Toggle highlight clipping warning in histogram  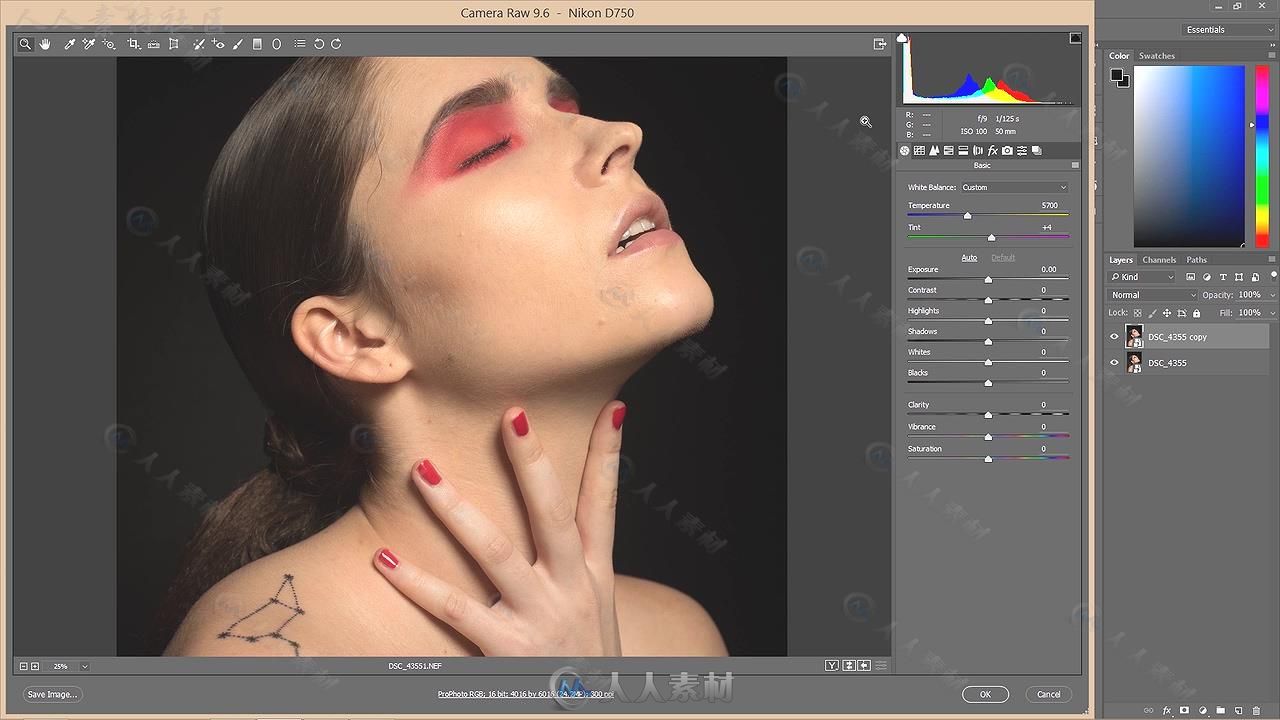coord(1075,37)
